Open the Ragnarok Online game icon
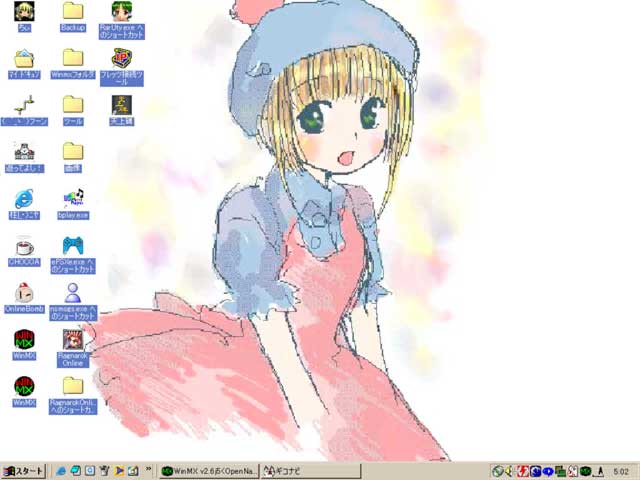This screenshot has width=640, height=480. [x=72, y=339]
